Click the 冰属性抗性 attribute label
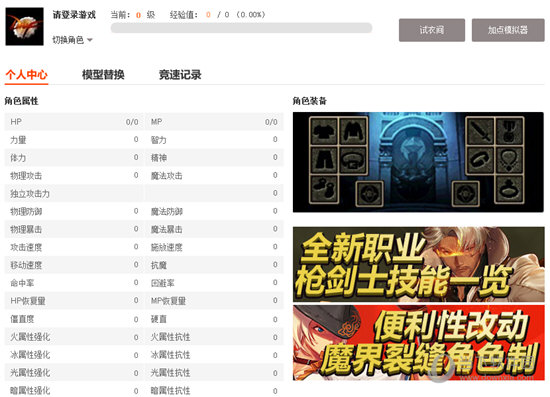Screen dimensions: 550x397 (170, 355)
